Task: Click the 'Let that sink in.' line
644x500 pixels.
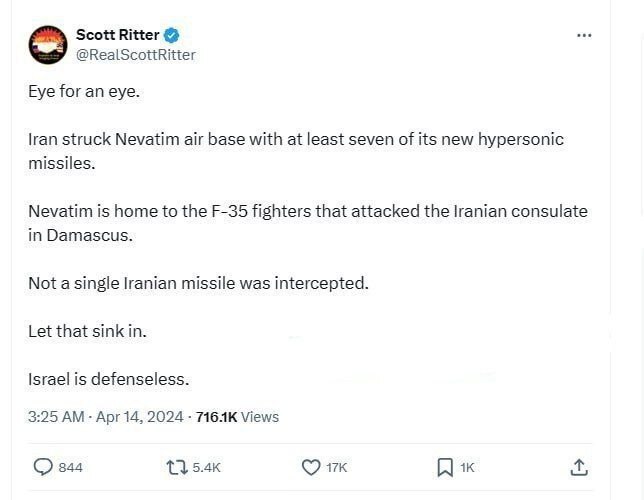Action: 87,331
